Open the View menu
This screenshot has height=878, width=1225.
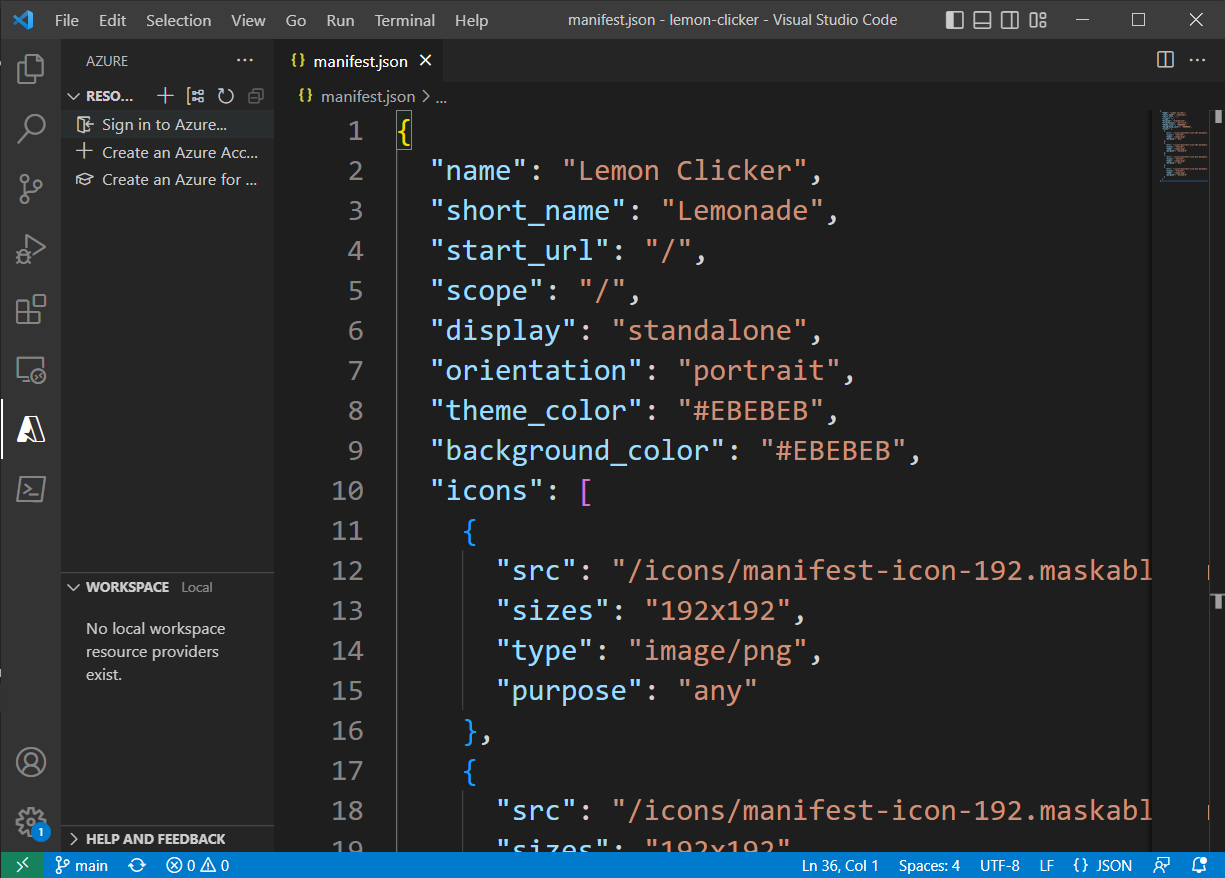point(248,20)
